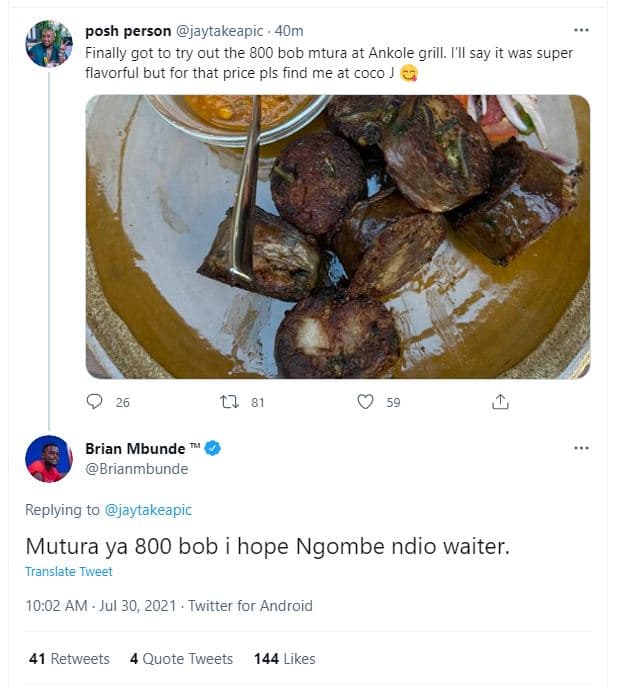Screen dimensions: 620x686
Task: Open the blue verified badge next to Brian Mbunde
Action: click(x=213, y=449)
